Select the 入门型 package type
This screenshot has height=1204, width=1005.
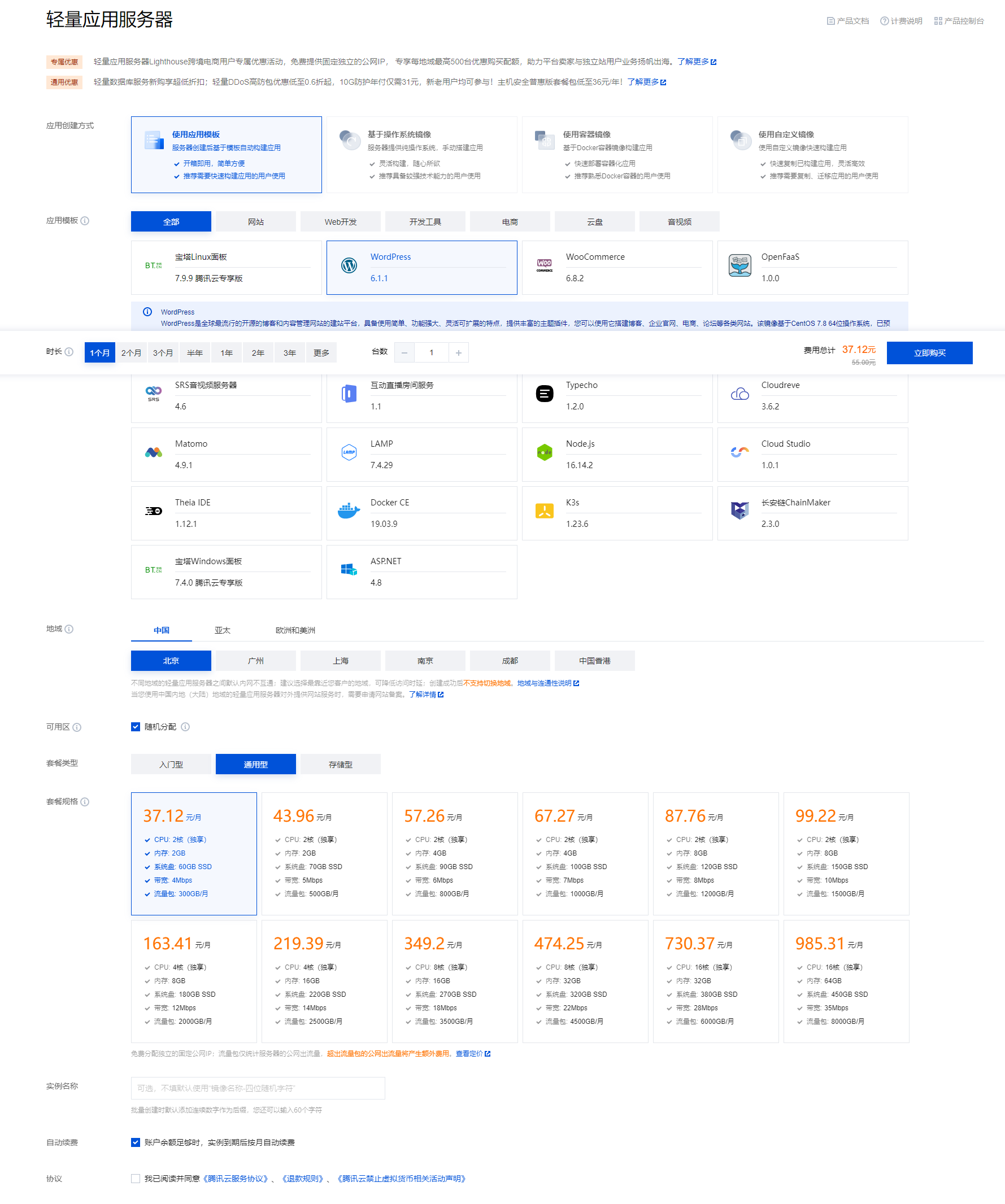point(171,764)
